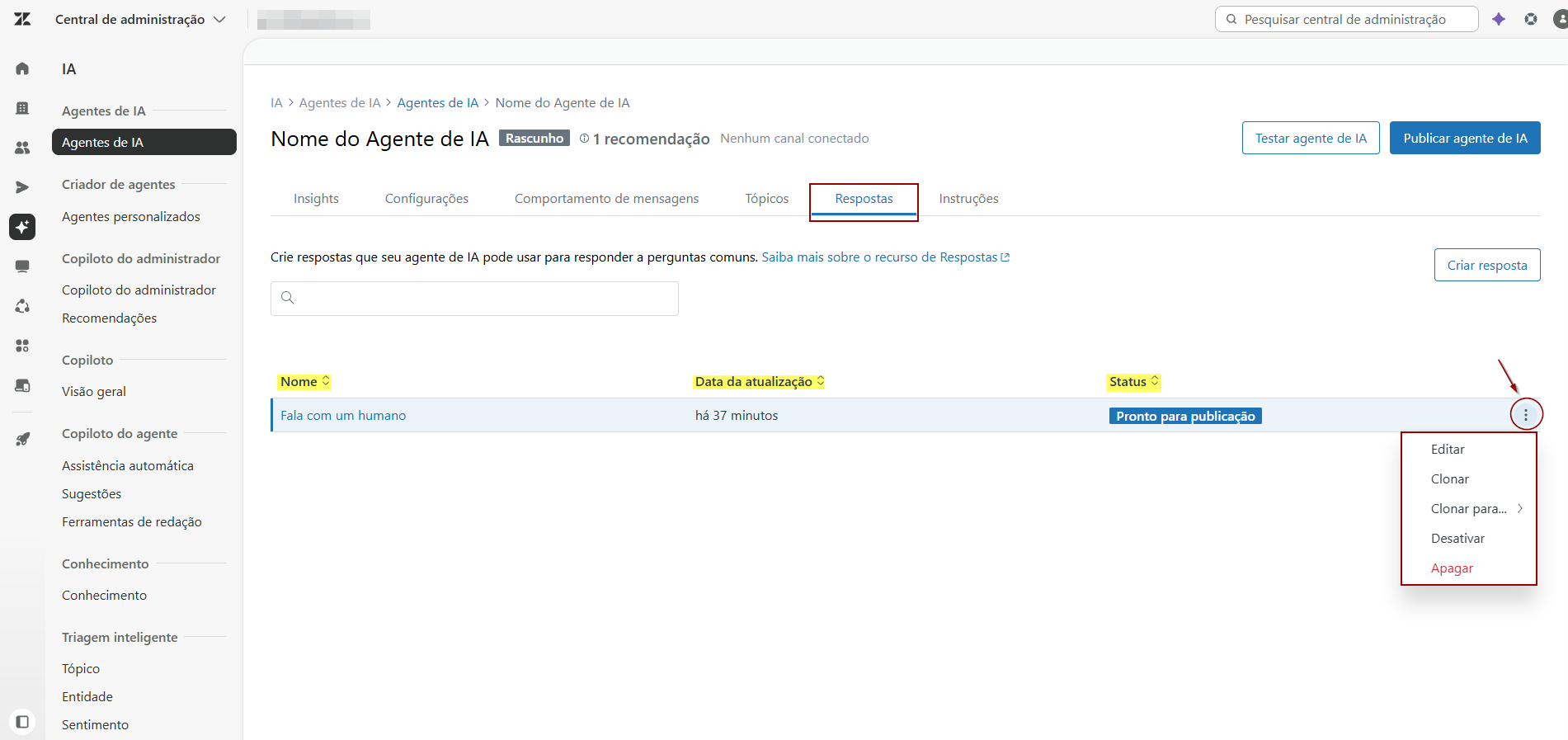This screenshot has width=1568, height=740.
Task: Switch to the Insights tab
Action: (x=316, y=199)
